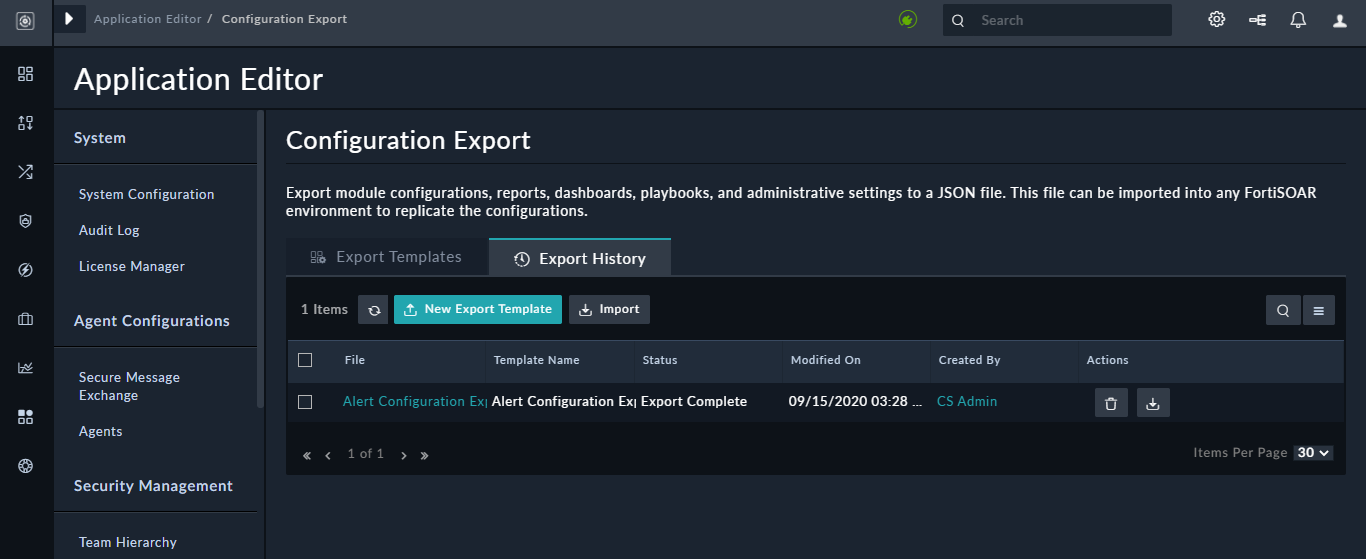Open Audit Log in the side menu
Viewport: 1366px width, 559px height.
pyautogui.click(x=109, y=230)
